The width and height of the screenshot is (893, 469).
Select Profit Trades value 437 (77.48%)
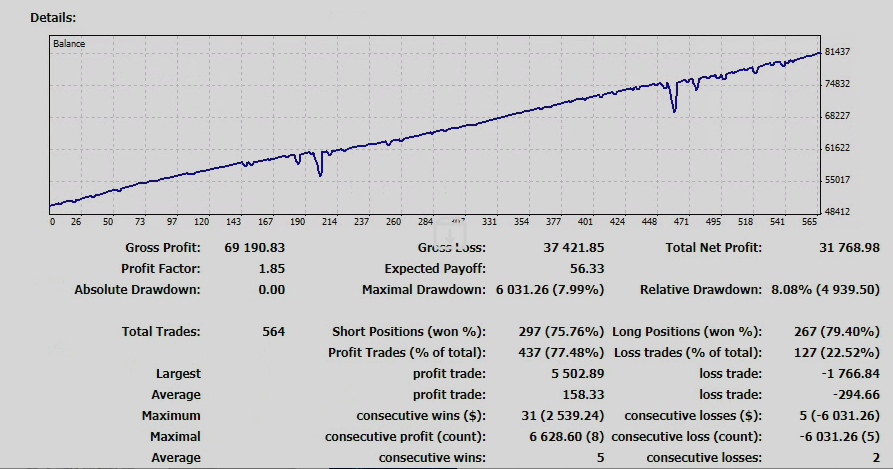[562, 353]
